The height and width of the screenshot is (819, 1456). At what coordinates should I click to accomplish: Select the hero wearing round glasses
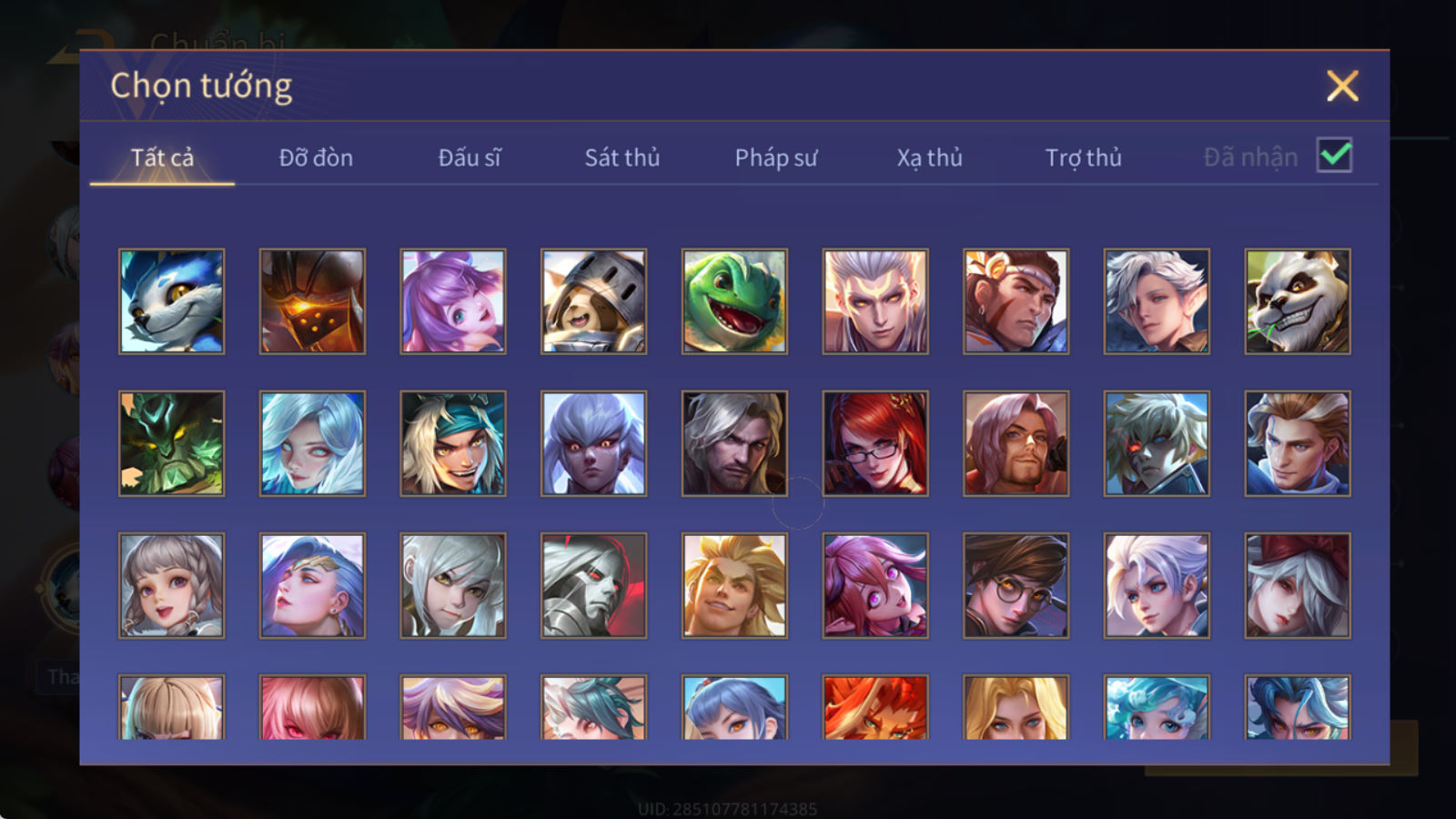1016,585
